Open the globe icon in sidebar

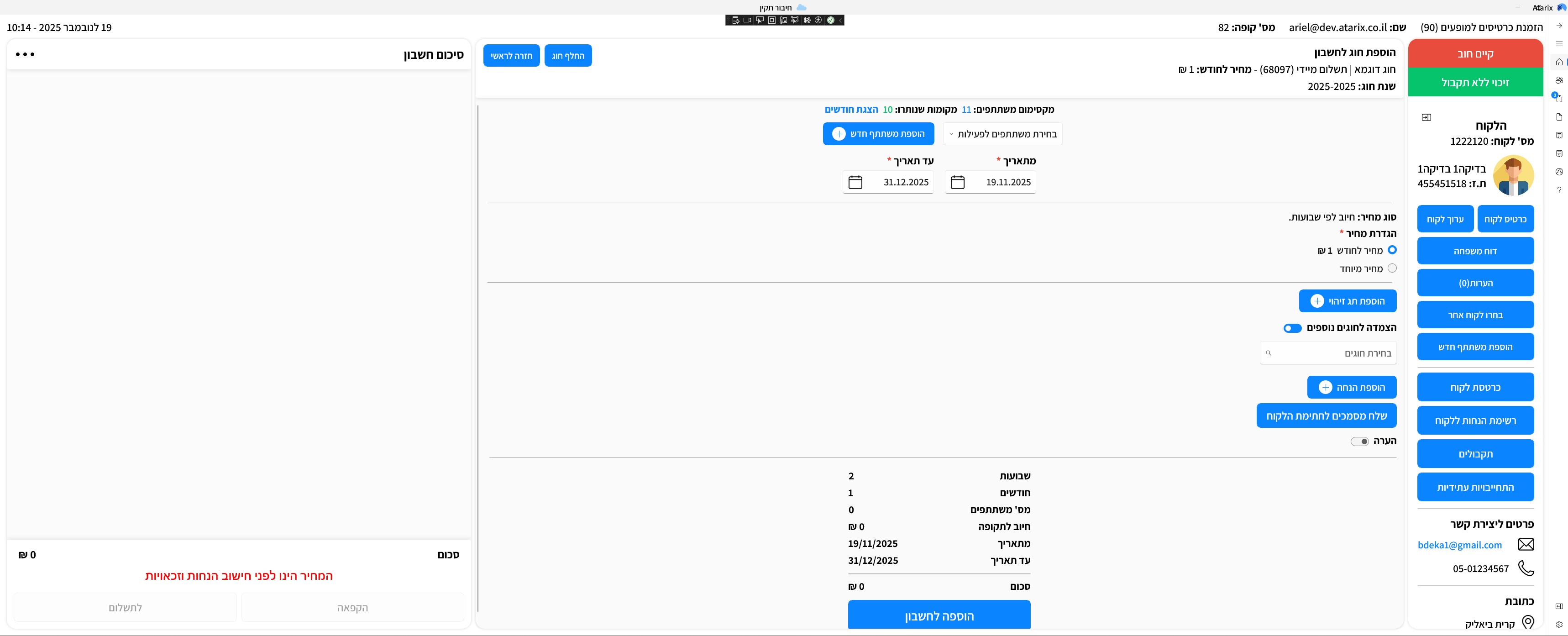(1559, 172)
